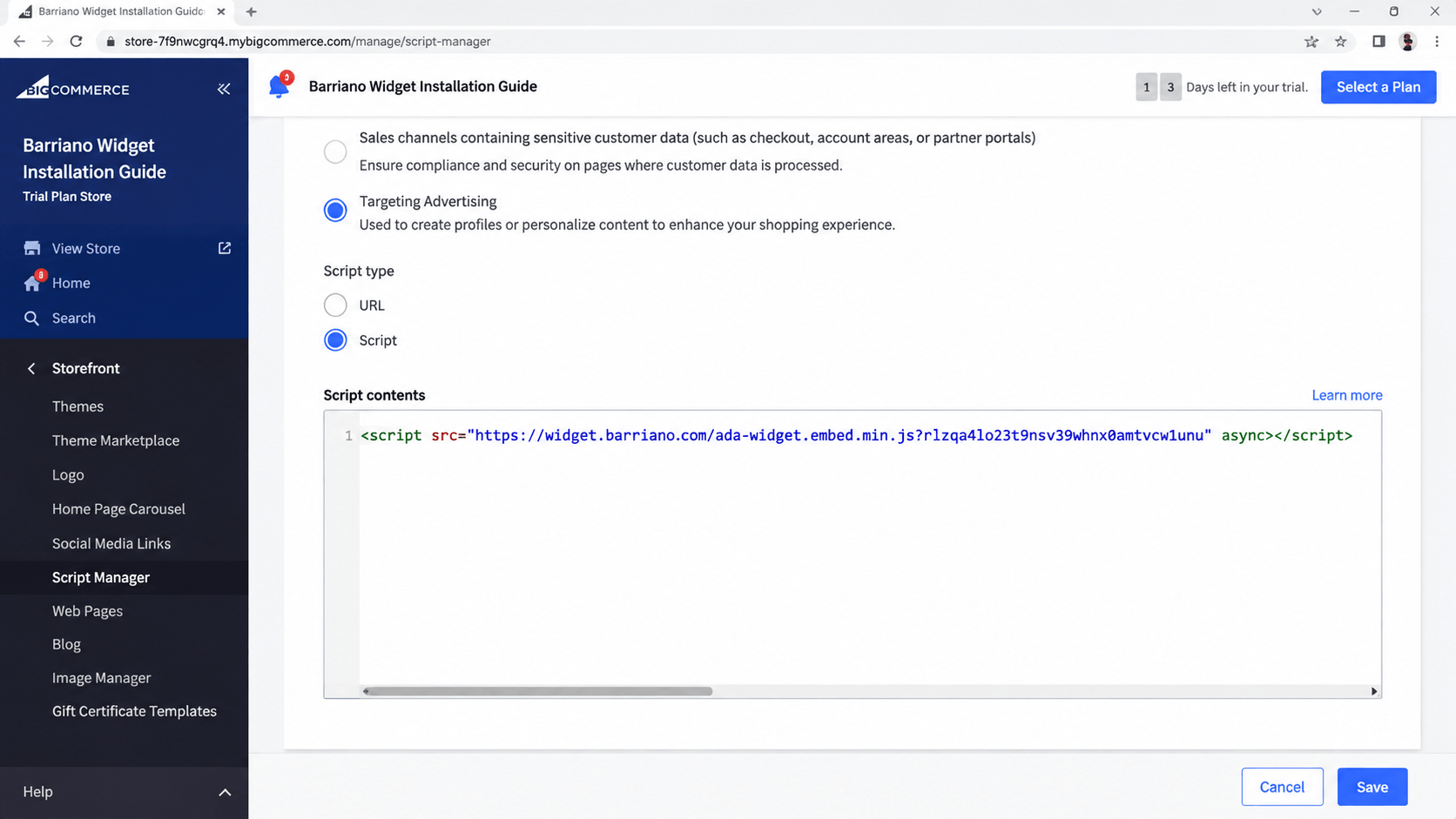Viewport: 1456px width, 819px height.
Task: Reload the page with refresh icon
Action: [x=76, y=41]
